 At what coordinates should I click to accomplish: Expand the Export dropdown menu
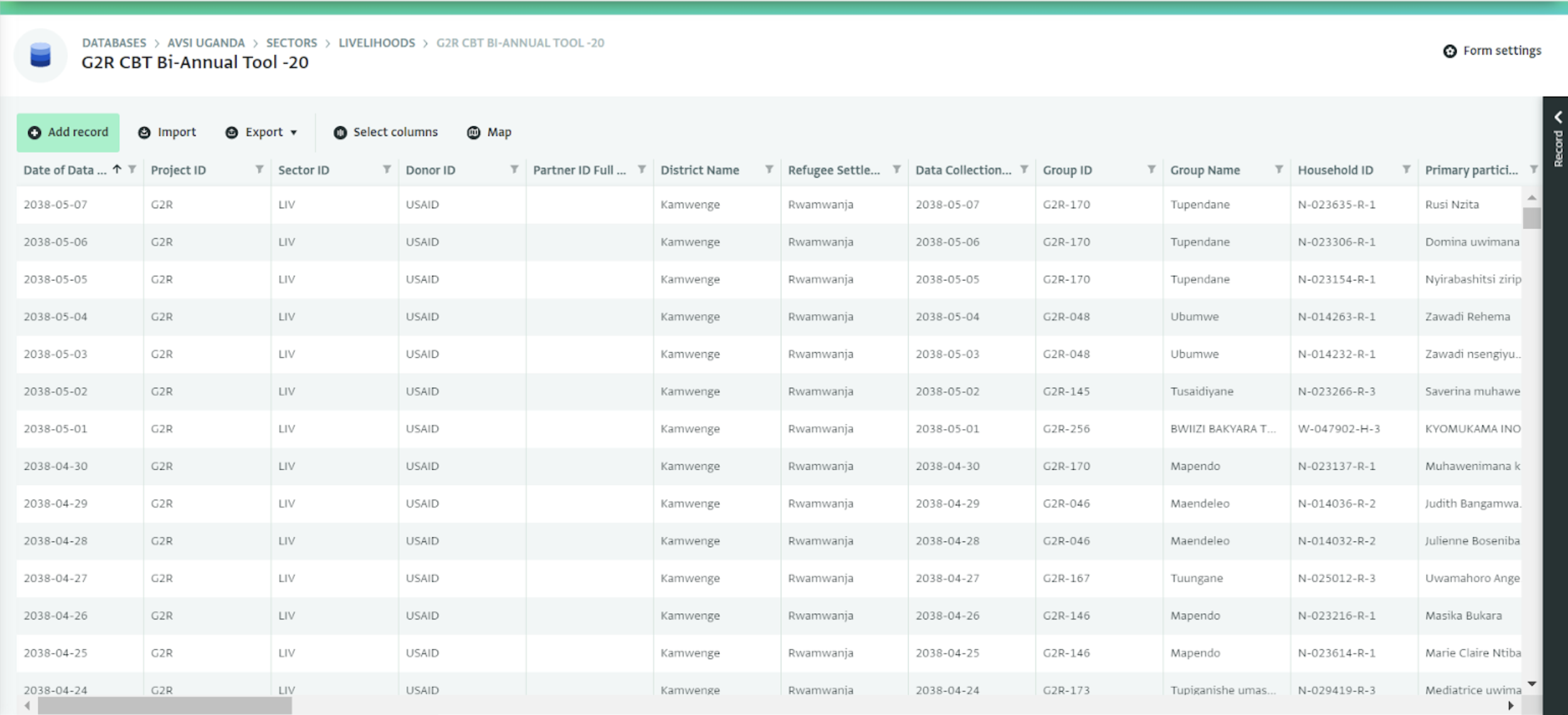tap(262, 131)
